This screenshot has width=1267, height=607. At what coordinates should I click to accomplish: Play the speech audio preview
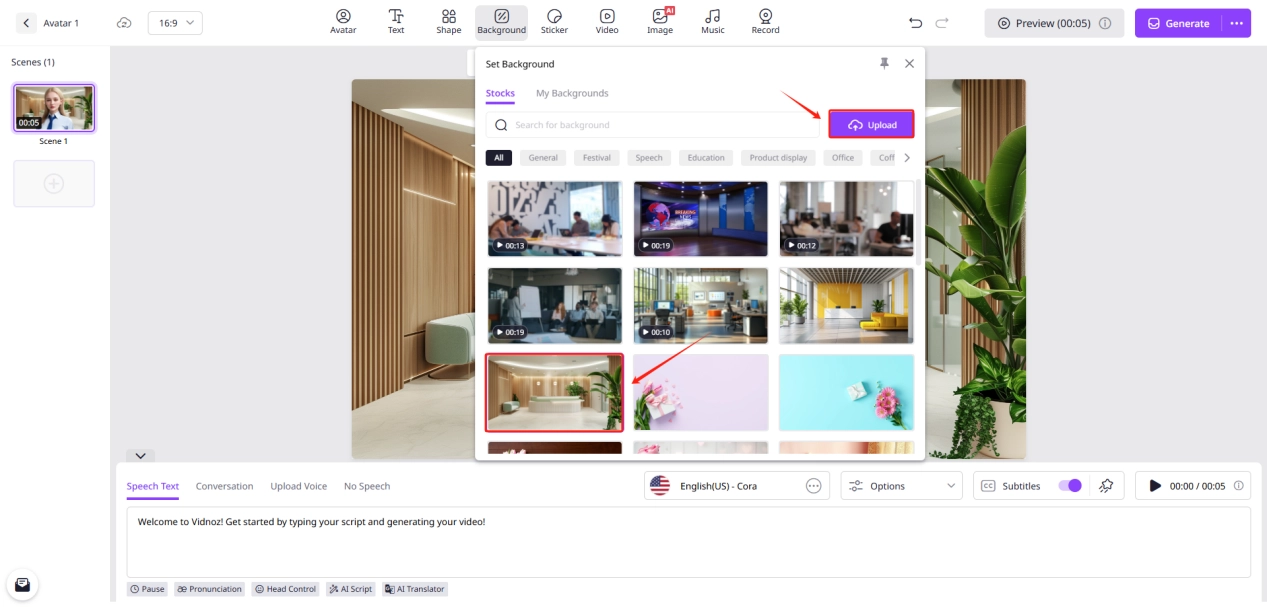click(1155, 486)
